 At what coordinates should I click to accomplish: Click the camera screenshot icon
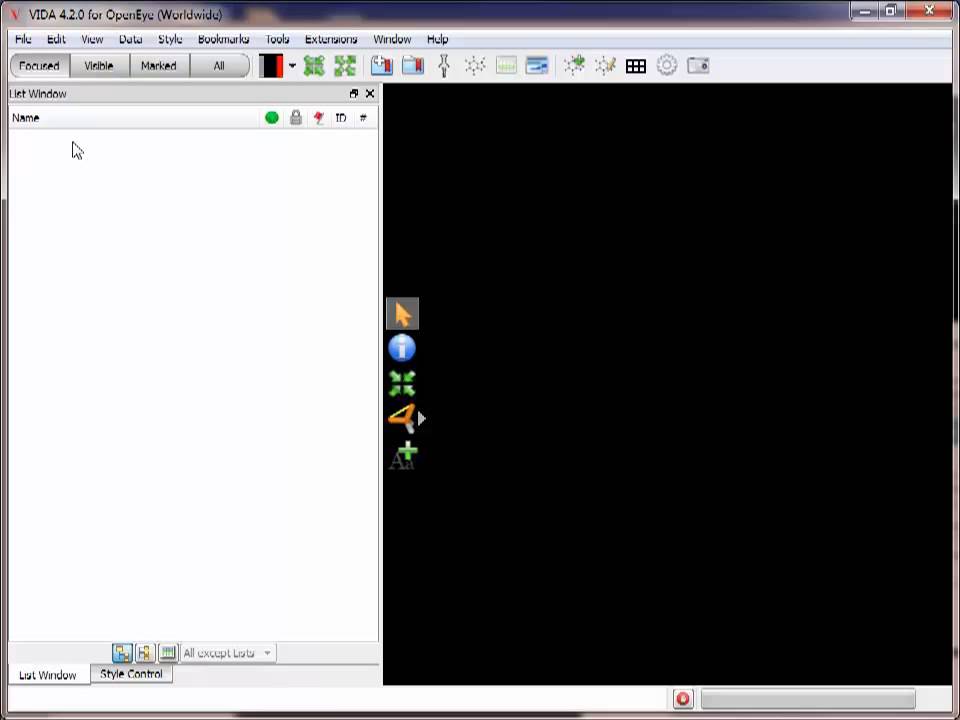coord(699,66)
